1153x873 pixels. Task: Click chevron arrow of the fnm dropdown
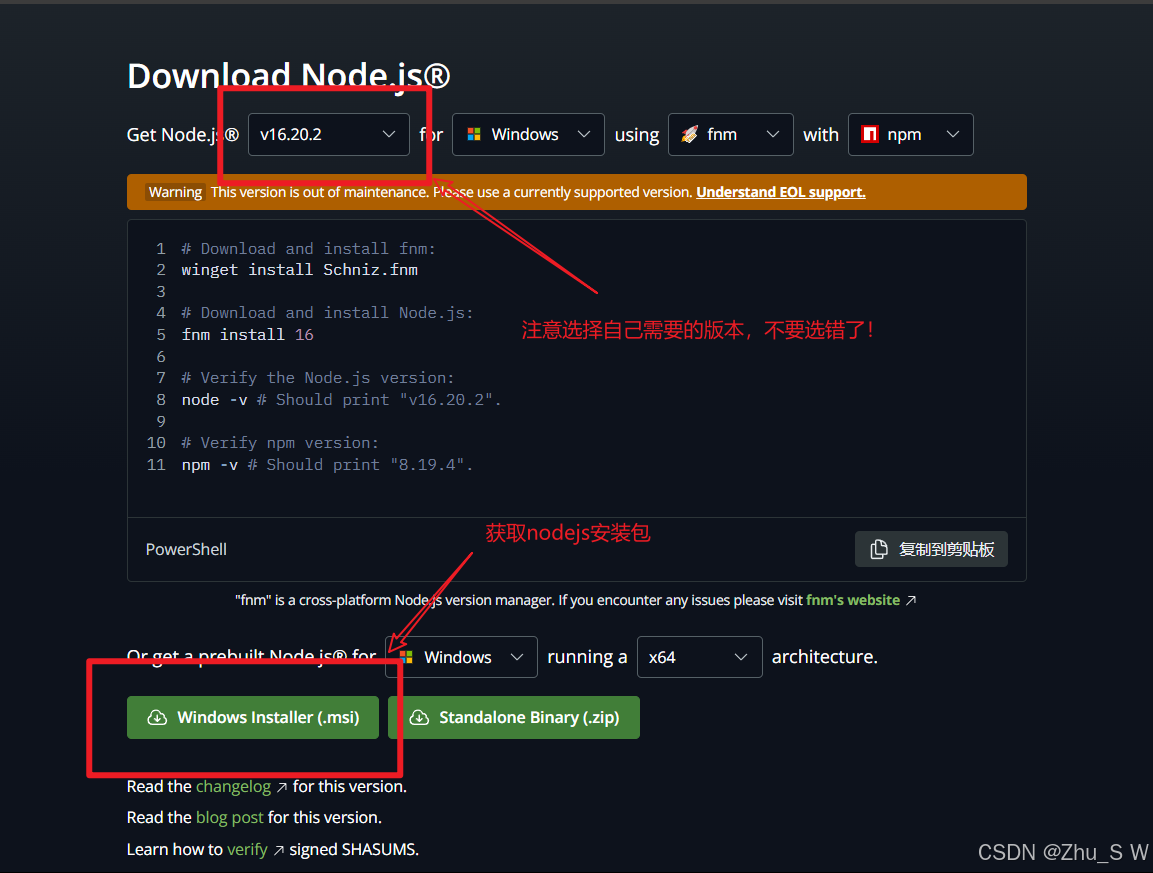click(x=773, y=135)
